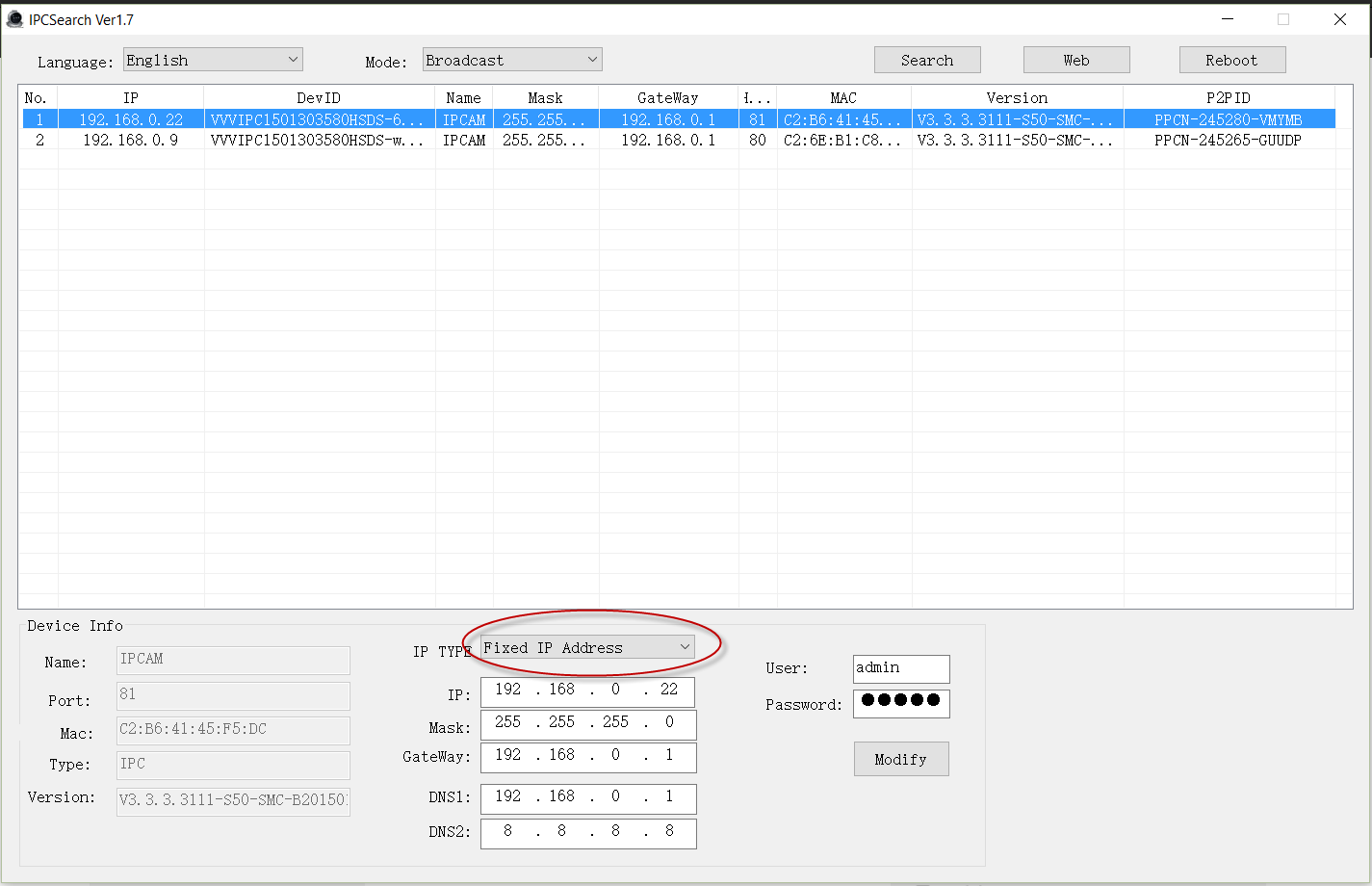Select device row with IP 192.168.0.9

(130, 140)
